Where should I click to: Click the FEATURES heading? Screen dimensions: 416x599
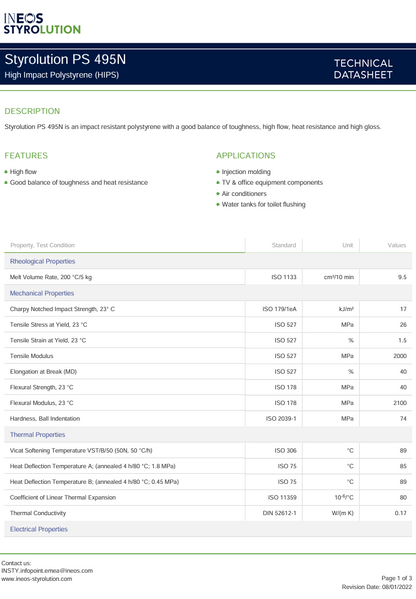click(26, 155)
